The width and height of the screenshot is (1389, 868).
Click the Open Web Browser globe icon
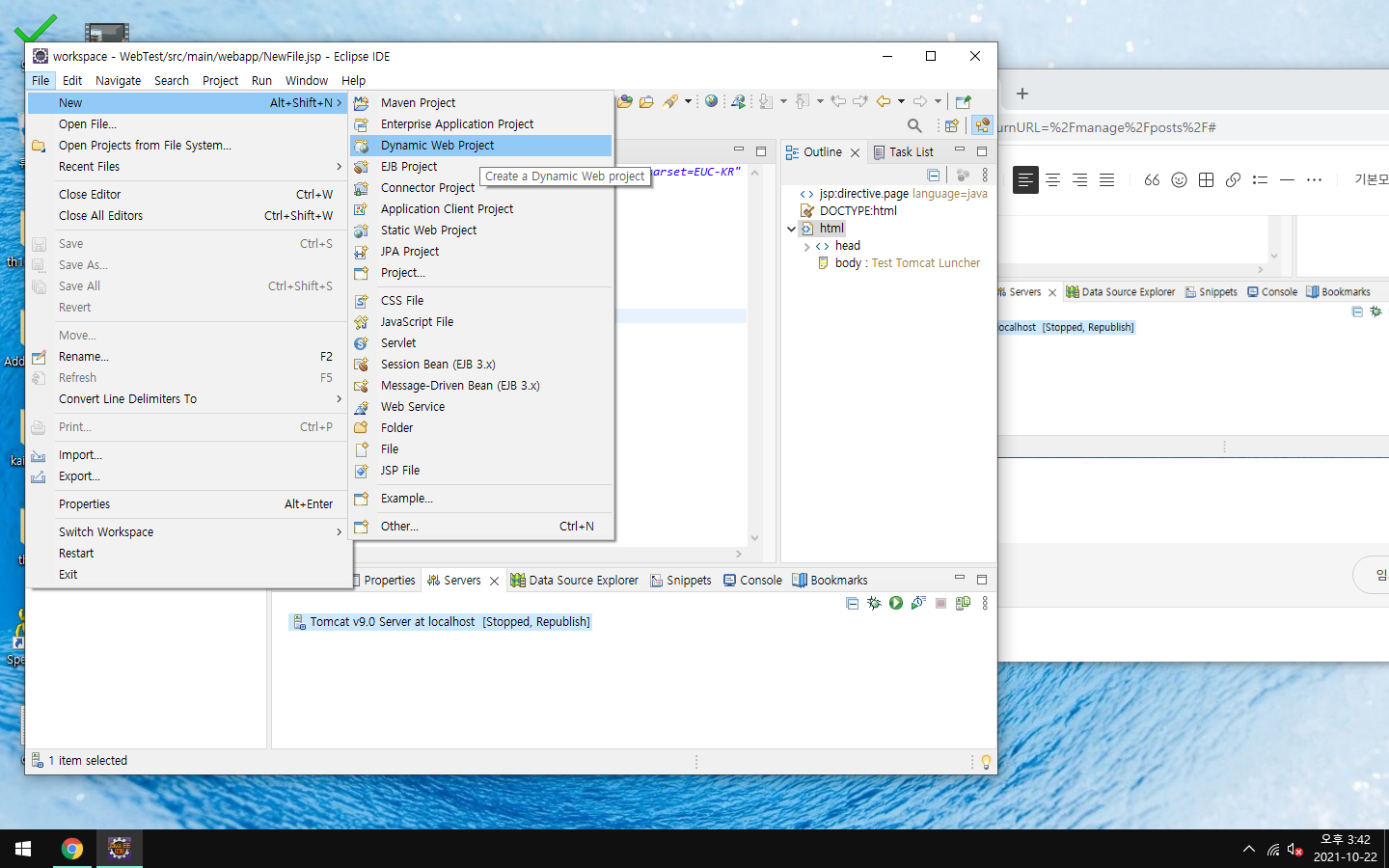(x=711, y=101)
